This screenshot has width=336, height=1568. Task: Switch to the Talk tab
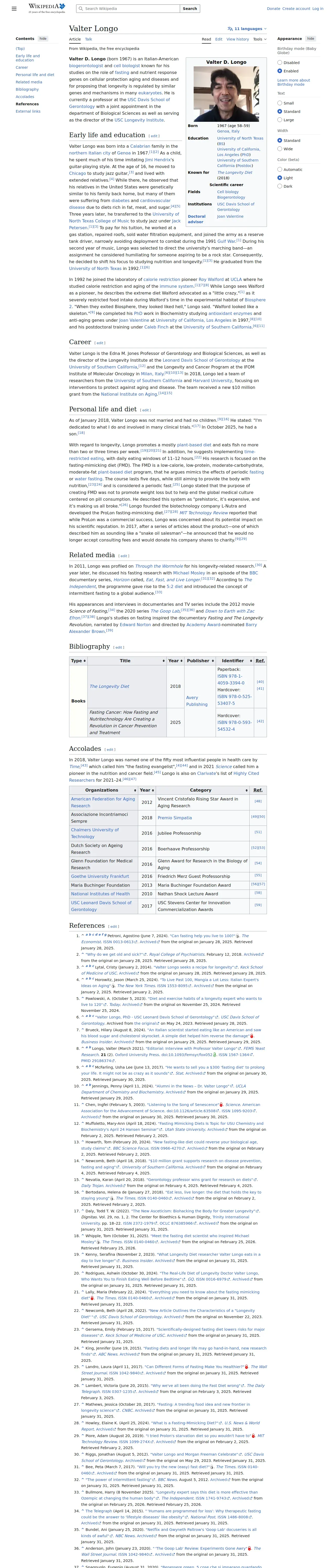(88, 39)
